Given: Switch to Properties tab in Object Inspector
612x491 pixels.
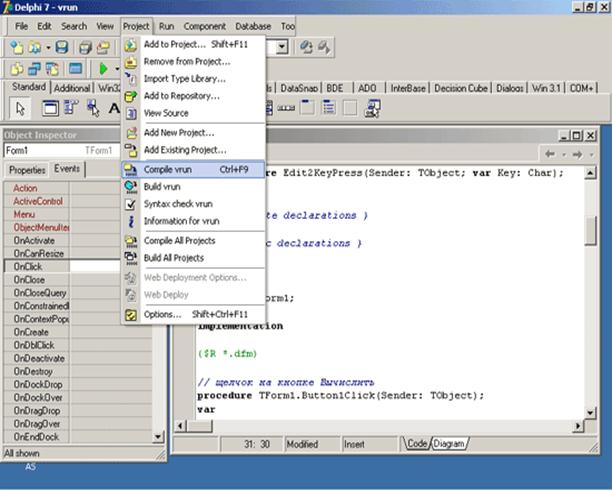Looking at the screenshot, I should (27, 170).
